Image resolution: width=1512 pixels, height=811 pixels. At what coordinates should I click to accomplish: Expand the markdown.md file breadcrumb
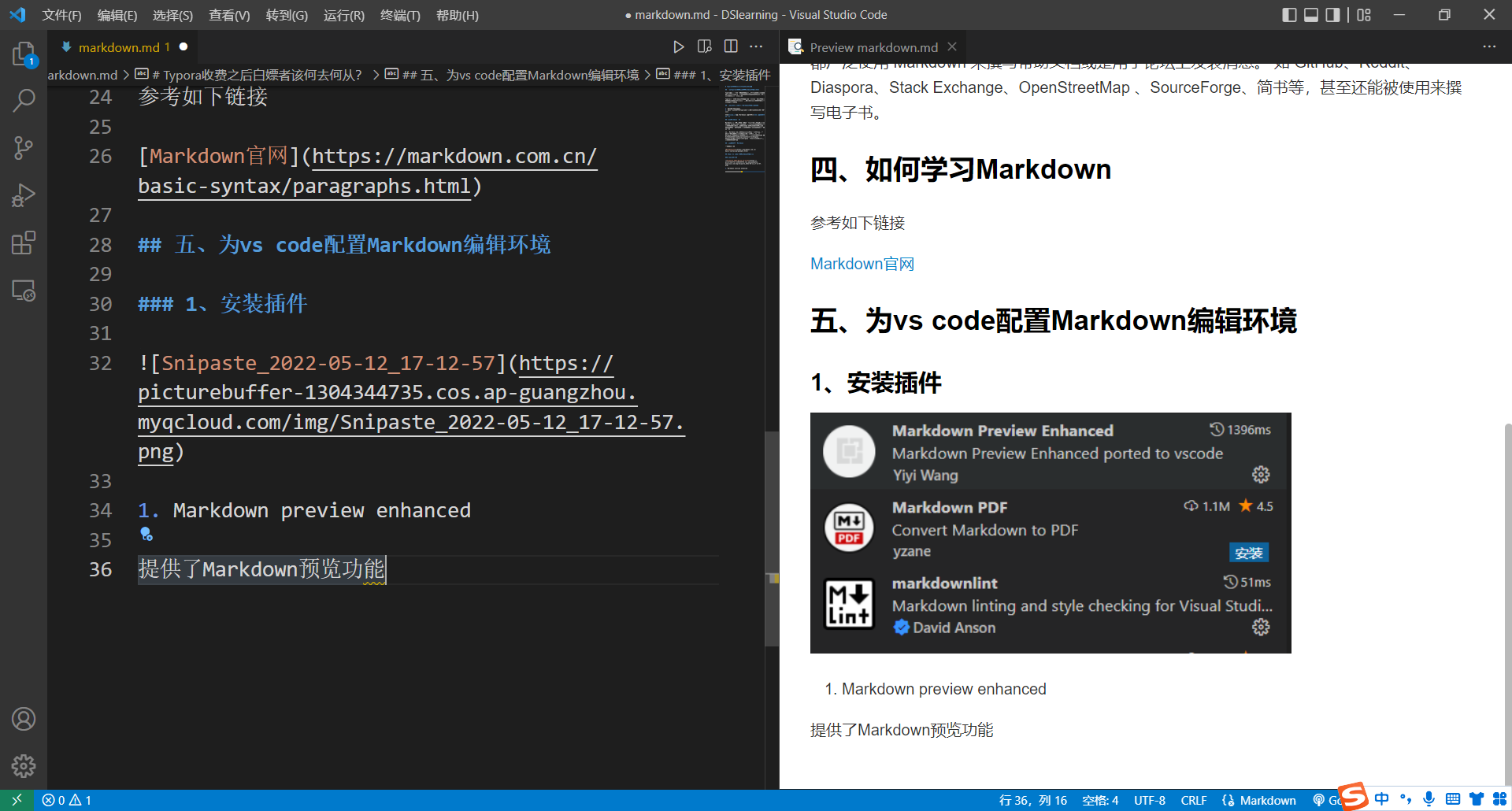tap(82, 75)
